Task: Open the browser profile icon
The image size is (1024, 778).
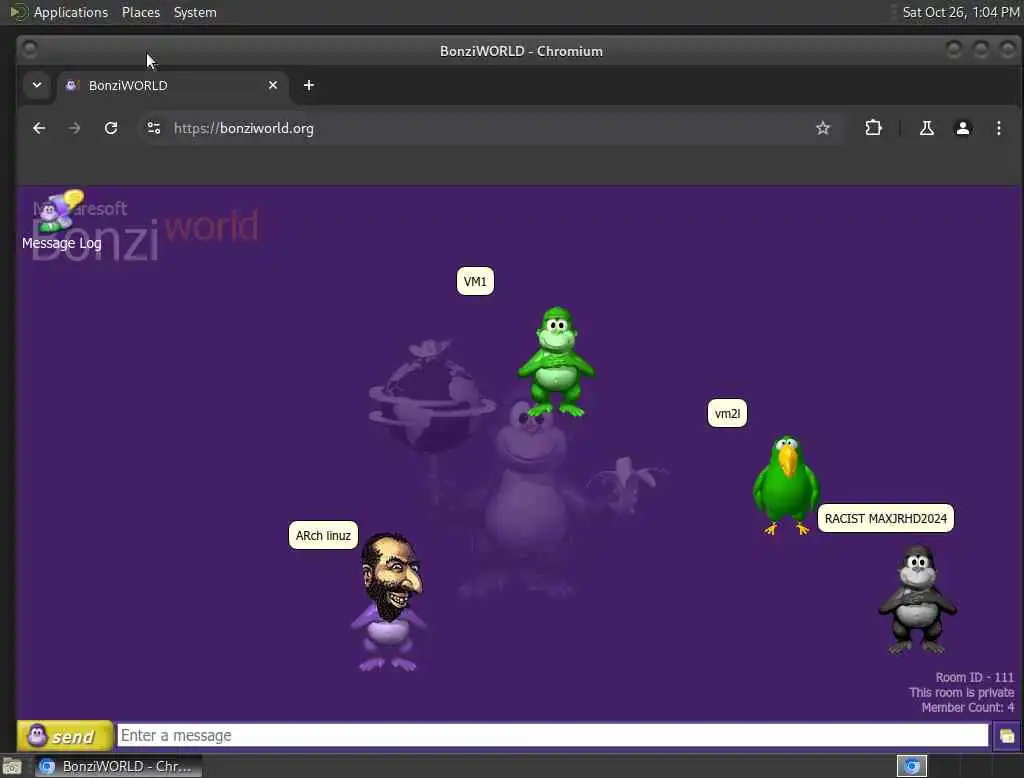Action: pyautogui.click(x=963, y=128)
